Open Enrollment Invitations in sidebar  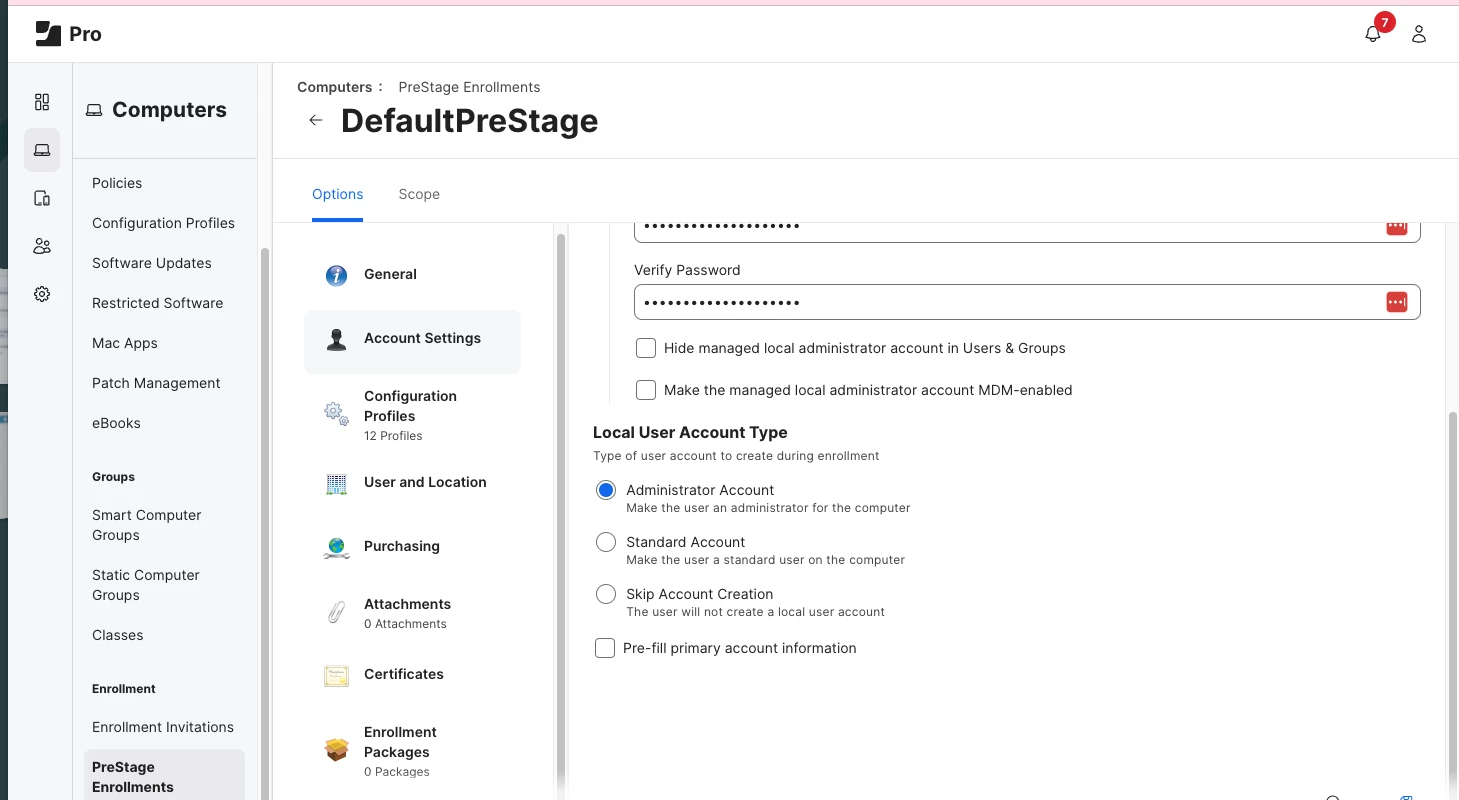(163, 727)
